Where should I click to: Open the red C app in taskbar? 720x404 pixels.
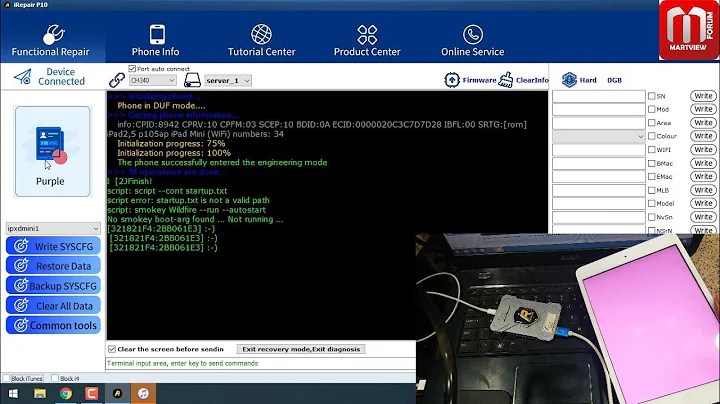91,393
